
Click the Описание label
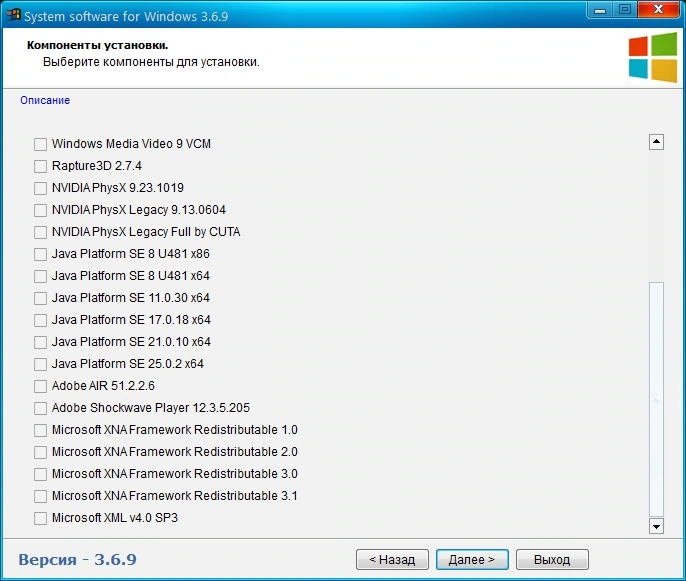click(45, 100)
